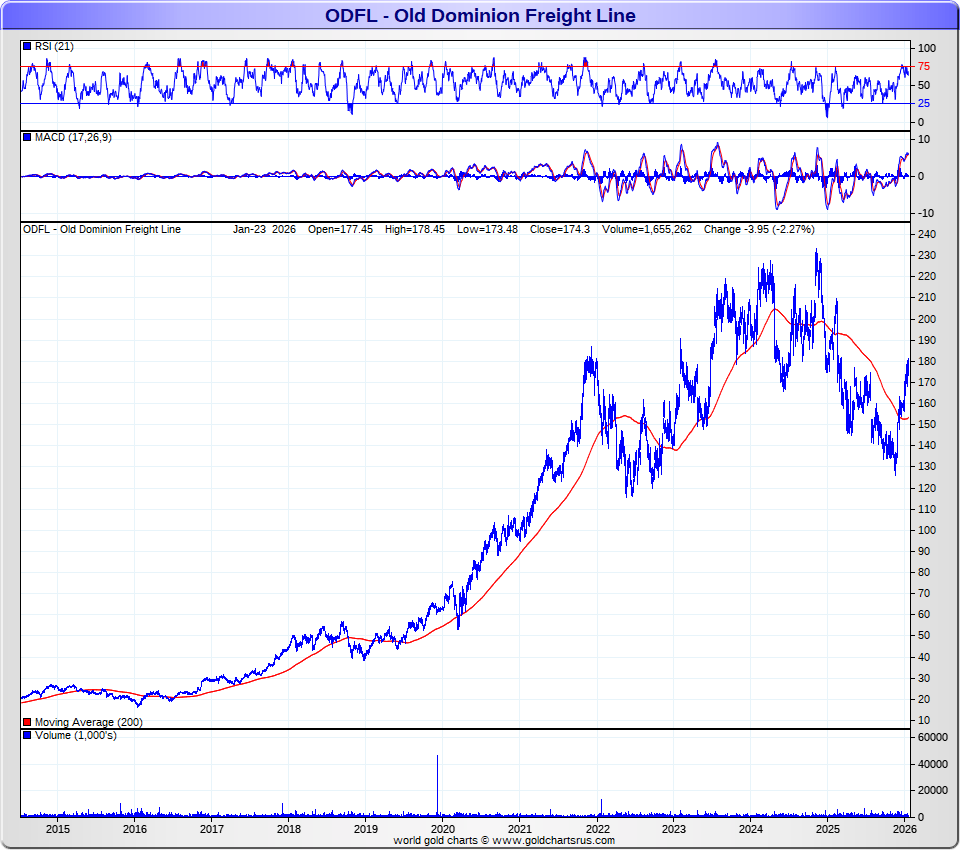
Task: Click the 2025 x-axis year label
Action: tap(828, 829)
